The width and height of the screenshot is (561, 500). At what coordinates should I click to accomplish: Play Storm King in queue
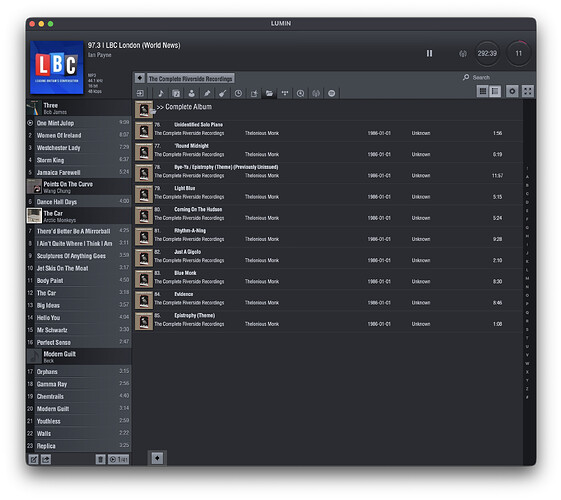pyautogui.click(x=79, y=160)
